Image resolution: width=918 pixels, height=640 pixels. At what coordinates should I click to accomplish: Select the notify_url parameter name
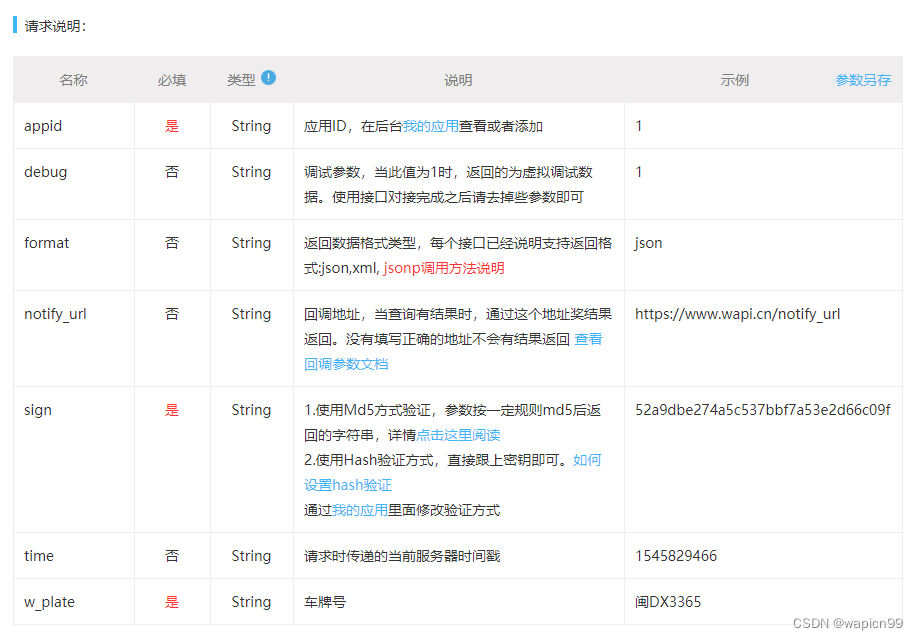55,314
